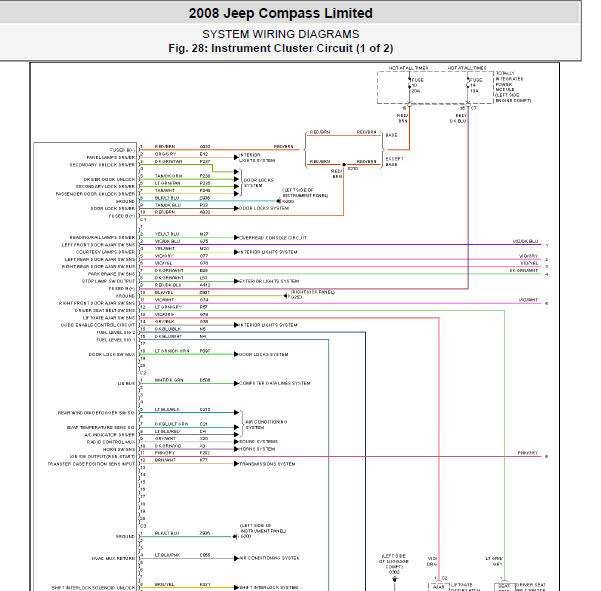Viewport: 601px width, 591px height.
Task: Click the "HVAC MUX RETURN" label
Action: 113,558
